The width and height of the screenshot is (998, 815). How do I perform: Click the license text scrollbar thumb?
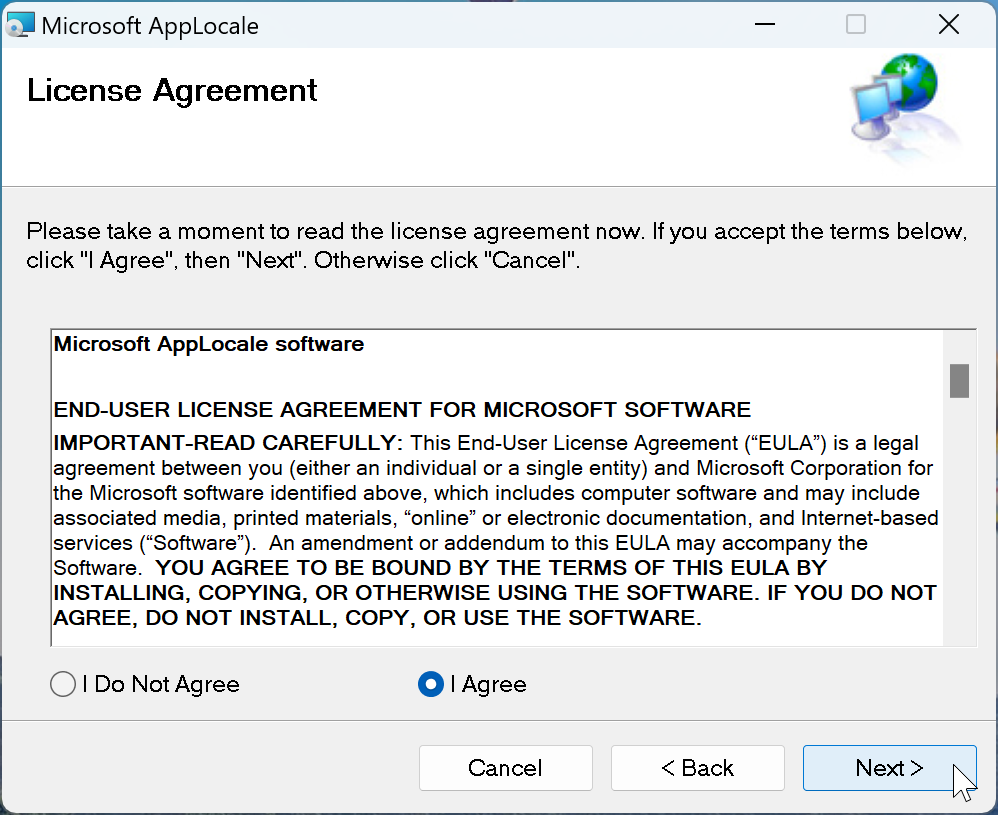pyautogui.click(x=959, y=381)
